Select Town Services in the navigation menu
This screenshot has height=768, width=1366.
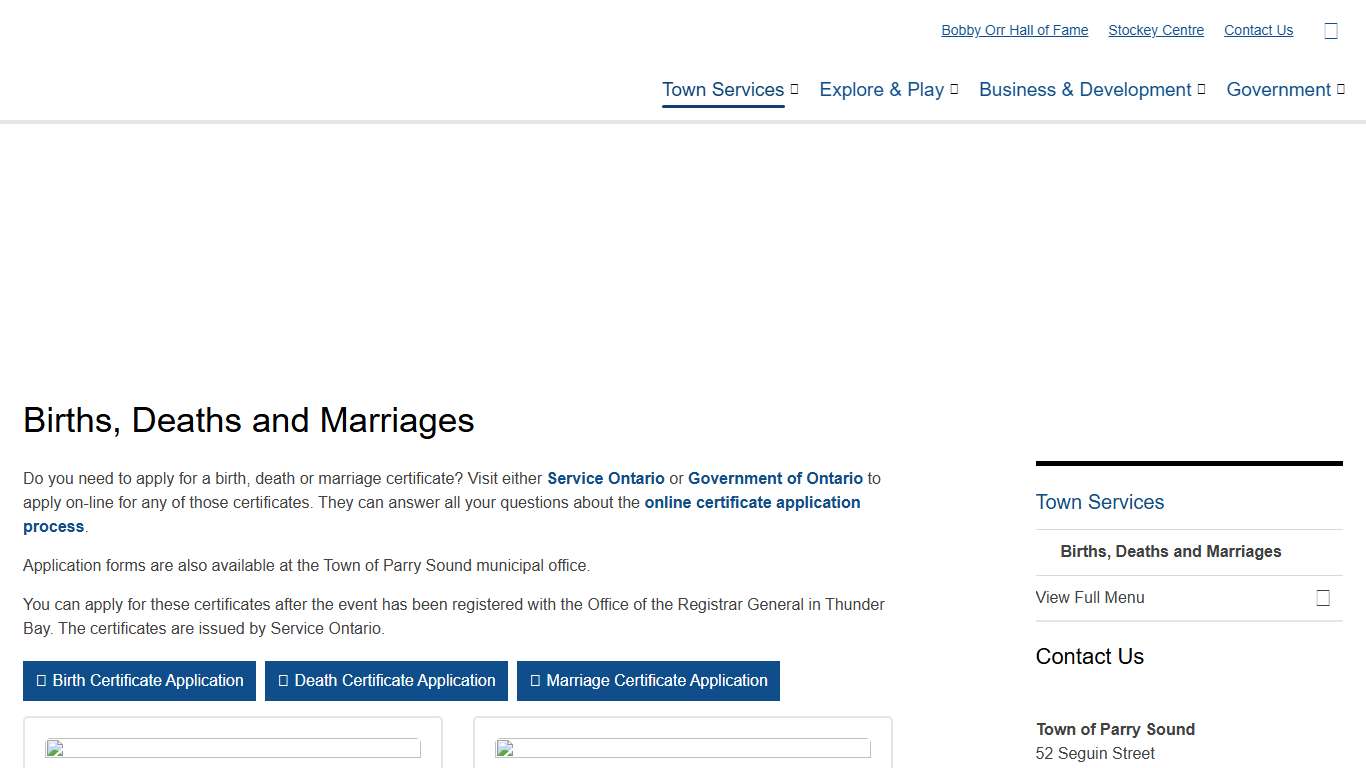(722, 89)
